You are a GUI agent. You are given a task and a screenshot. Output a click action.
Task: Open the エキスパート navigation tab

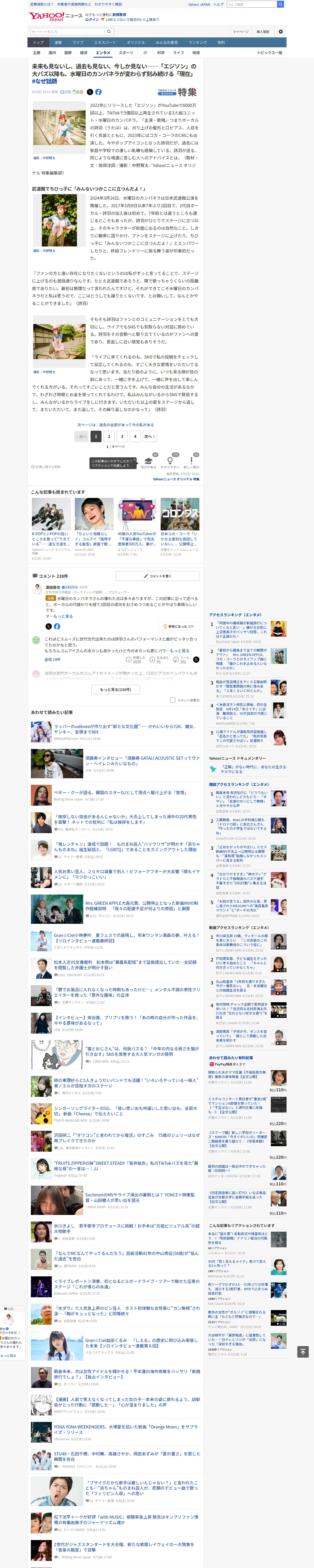pos(105,43)
